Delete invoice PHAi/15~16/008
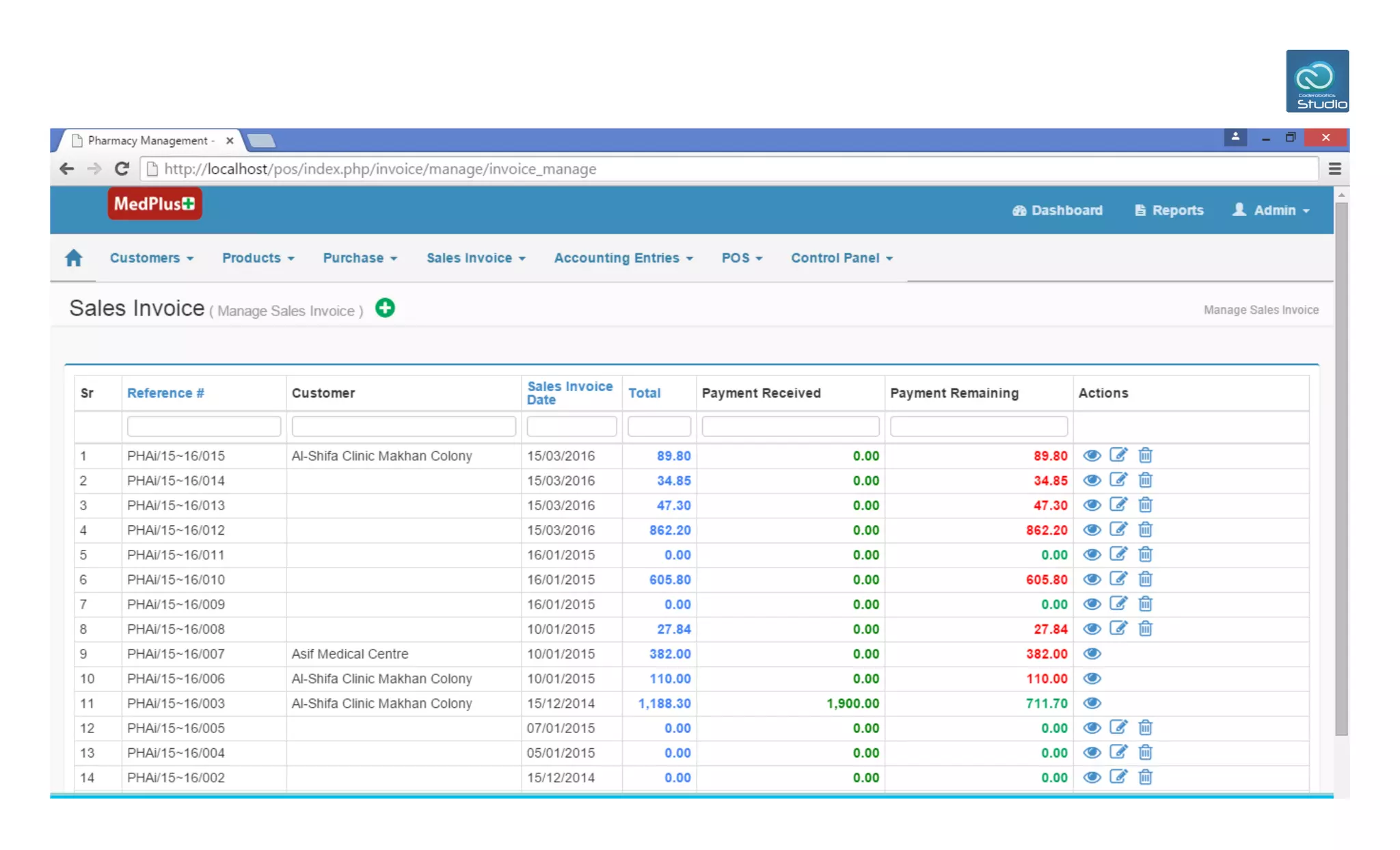This screenshot has height=850, width=1400. tap(1146, 628)
